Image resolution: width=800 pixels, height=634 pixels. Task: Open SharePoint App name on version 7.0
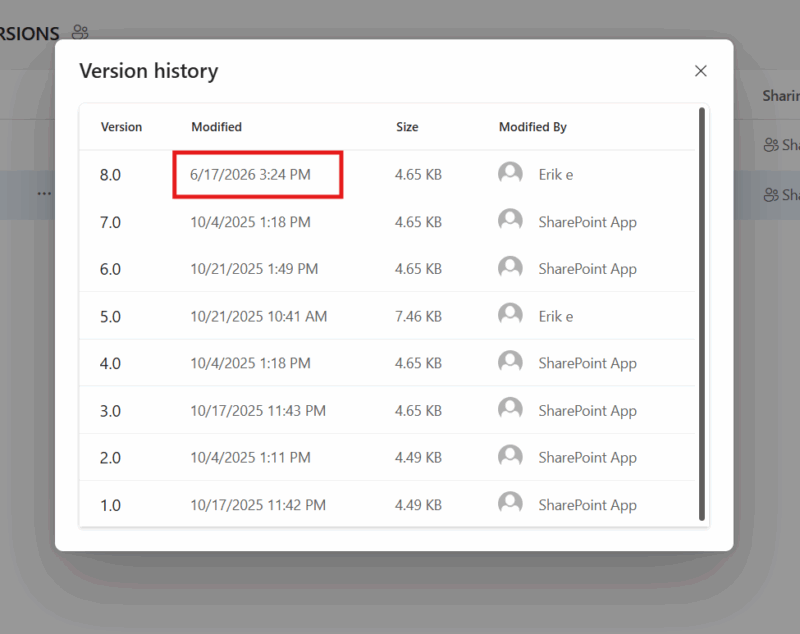click(588, 222)
